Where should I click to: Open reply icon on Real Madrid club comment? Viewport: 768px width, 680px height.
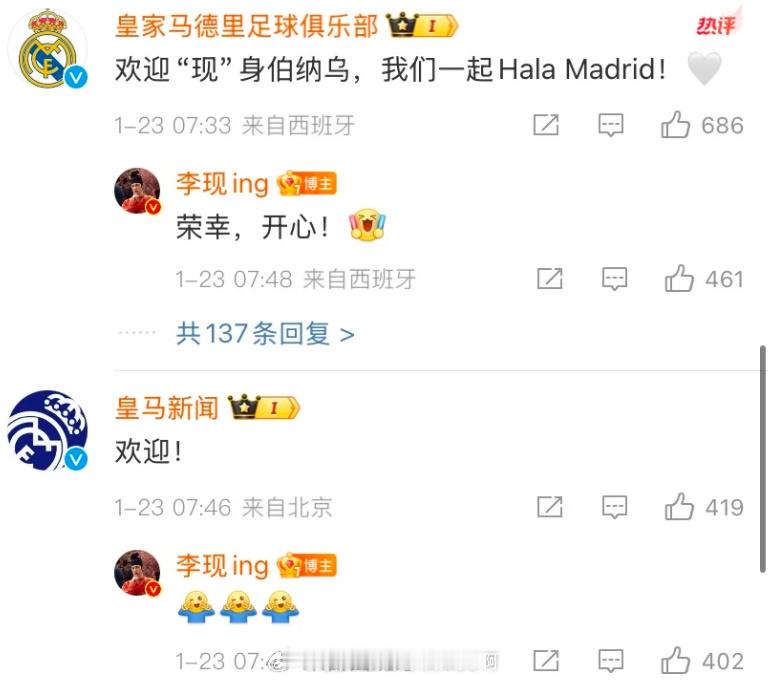click(x=611, y=125)
